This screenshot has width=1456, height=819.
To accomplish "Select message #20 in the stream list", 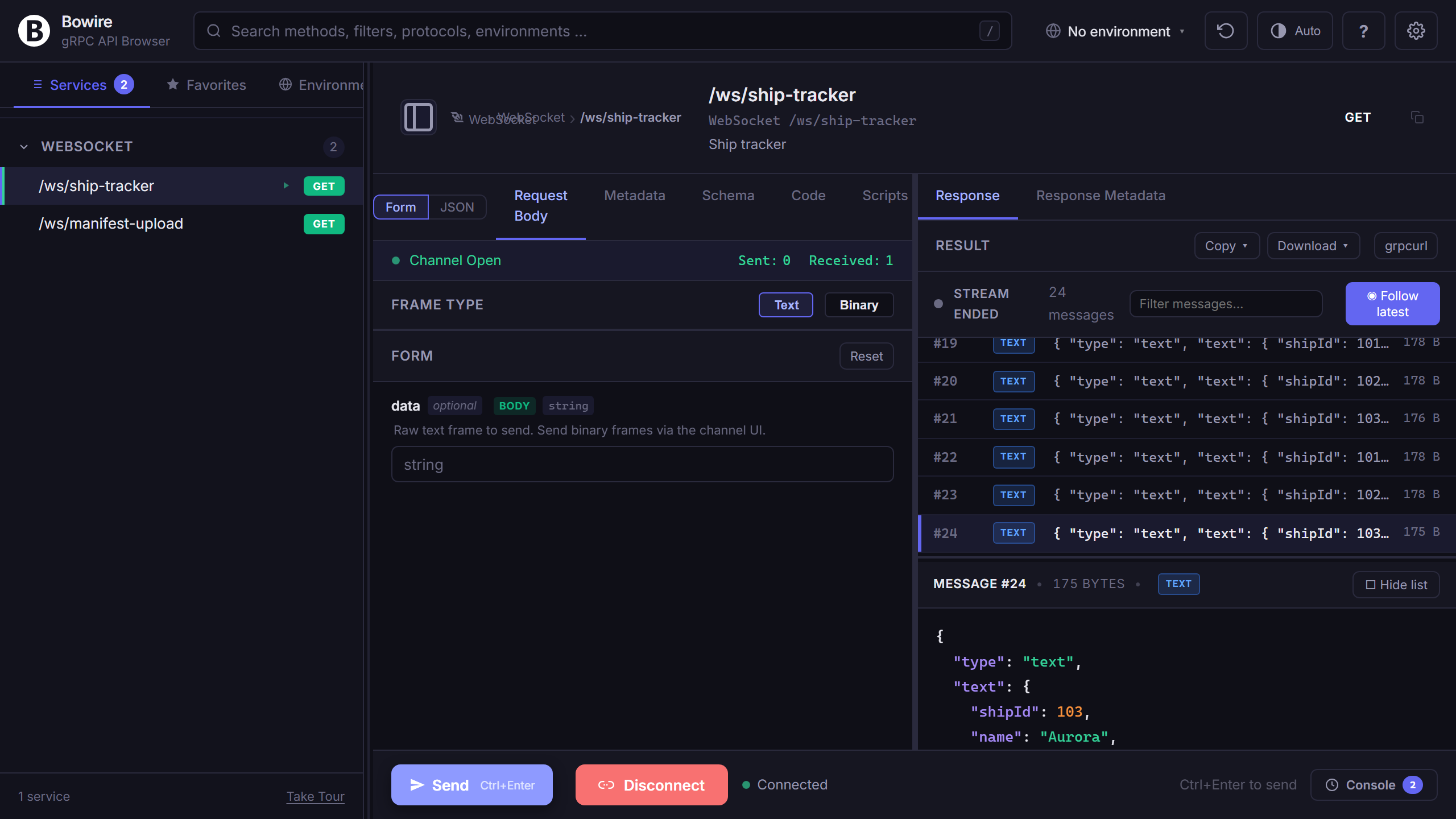I will pyautogui.click(x=1187, y=381).
